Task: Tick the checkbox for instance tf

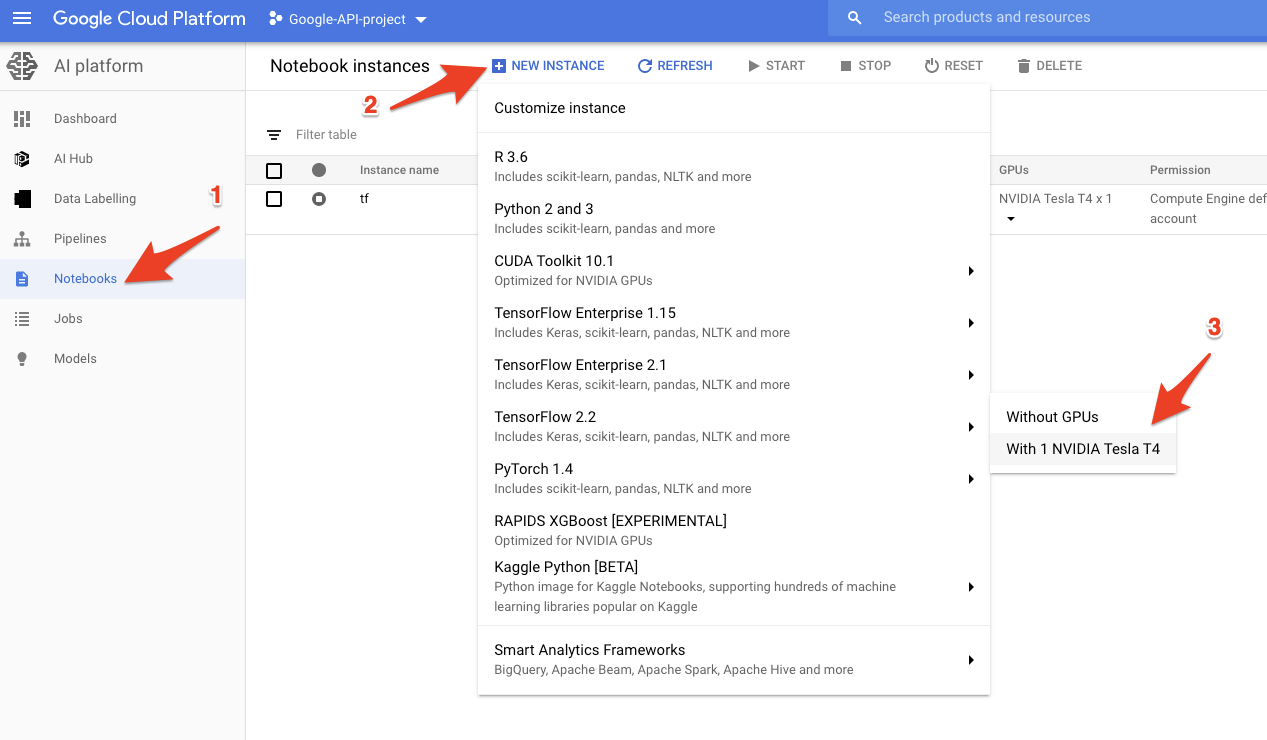Action: tap(274, 199)
